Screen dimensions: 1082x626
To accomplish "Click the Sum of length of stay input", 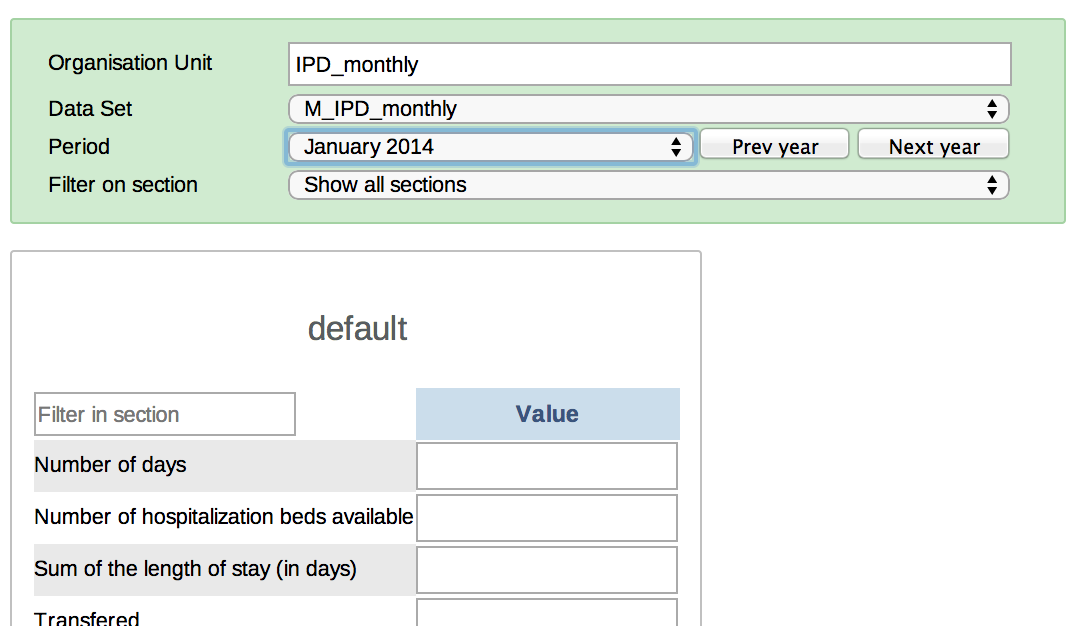I will pos(547,570).
